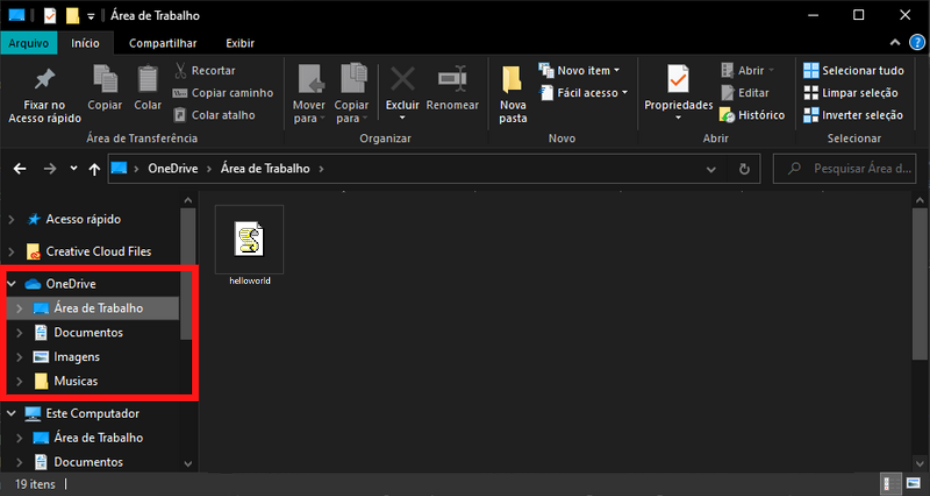Open Histórico file history
Image resolution: width=930 pixels, height=496 pixels.
point(752,115)
